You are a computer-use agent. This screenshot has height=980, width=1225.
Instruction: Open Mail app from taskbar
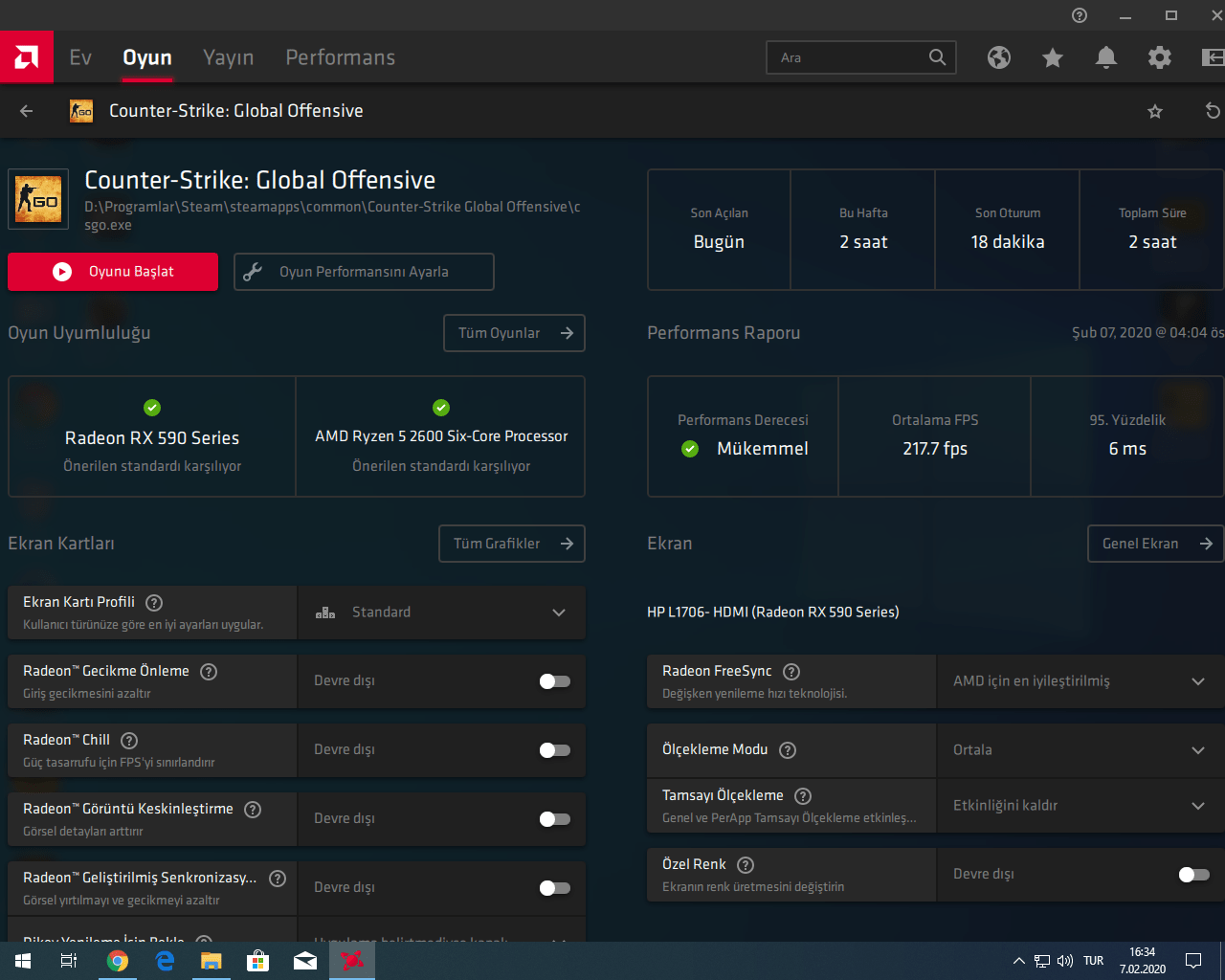[305, 961]
